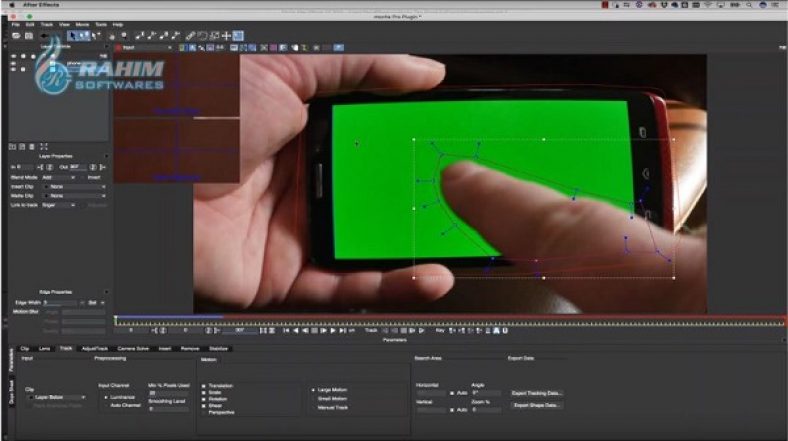Image resolution: width=788 pixels, height=441 pixels.
Task: Track backwards to the start
Action: (x=385, y=330)
